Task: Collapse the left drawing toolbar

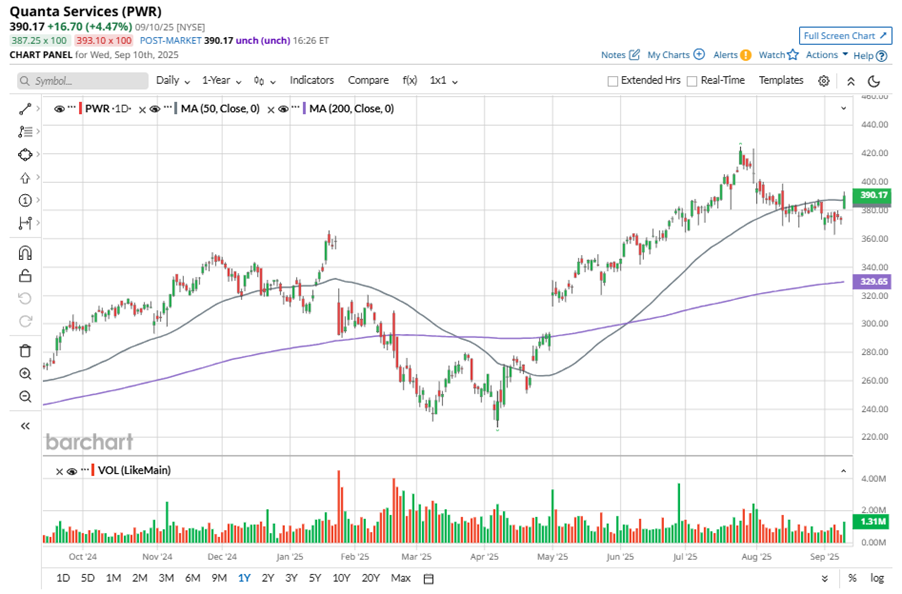Action: point(25,426)
